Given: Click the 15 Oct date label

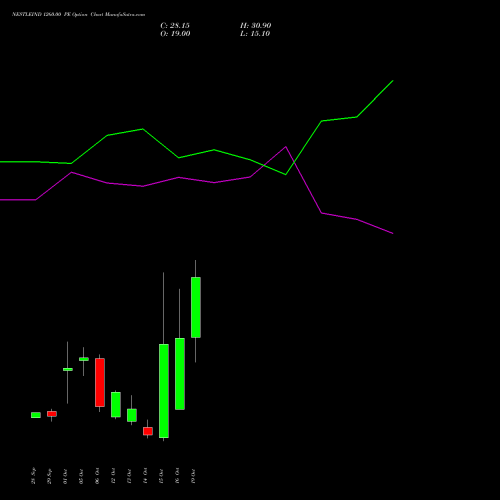Looking at the screenshot, I should click(161, 476).
